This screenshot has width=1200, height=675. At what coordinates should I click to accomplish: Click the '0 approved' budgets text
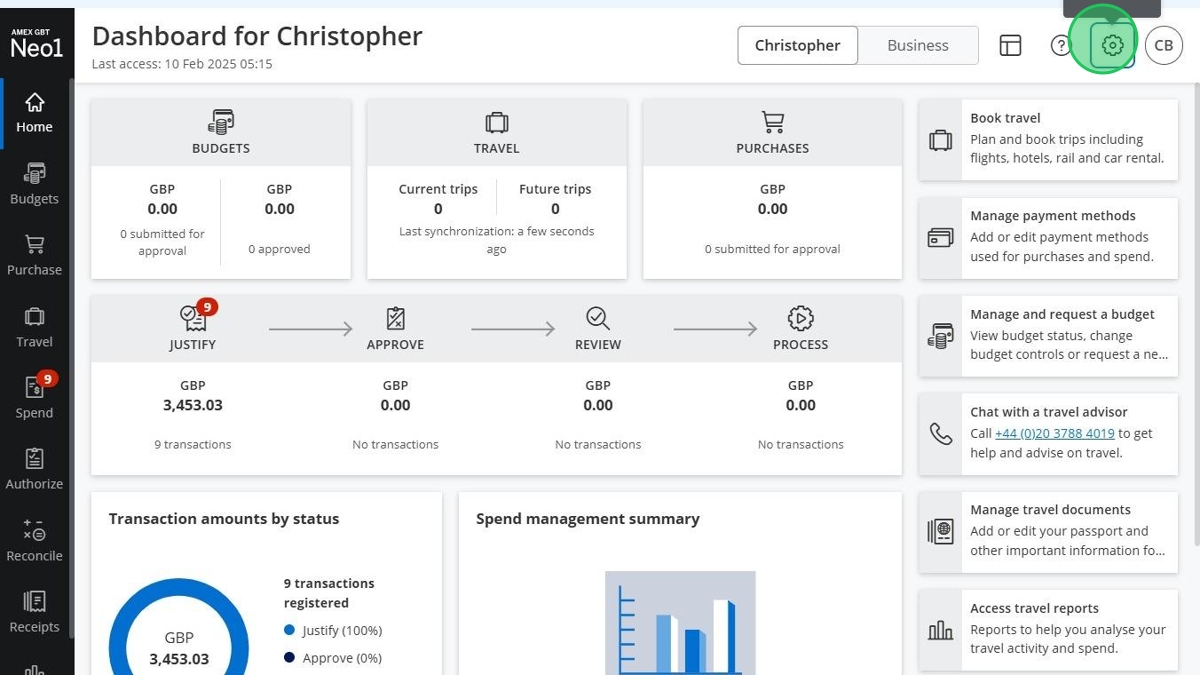[x=279, y=249]
